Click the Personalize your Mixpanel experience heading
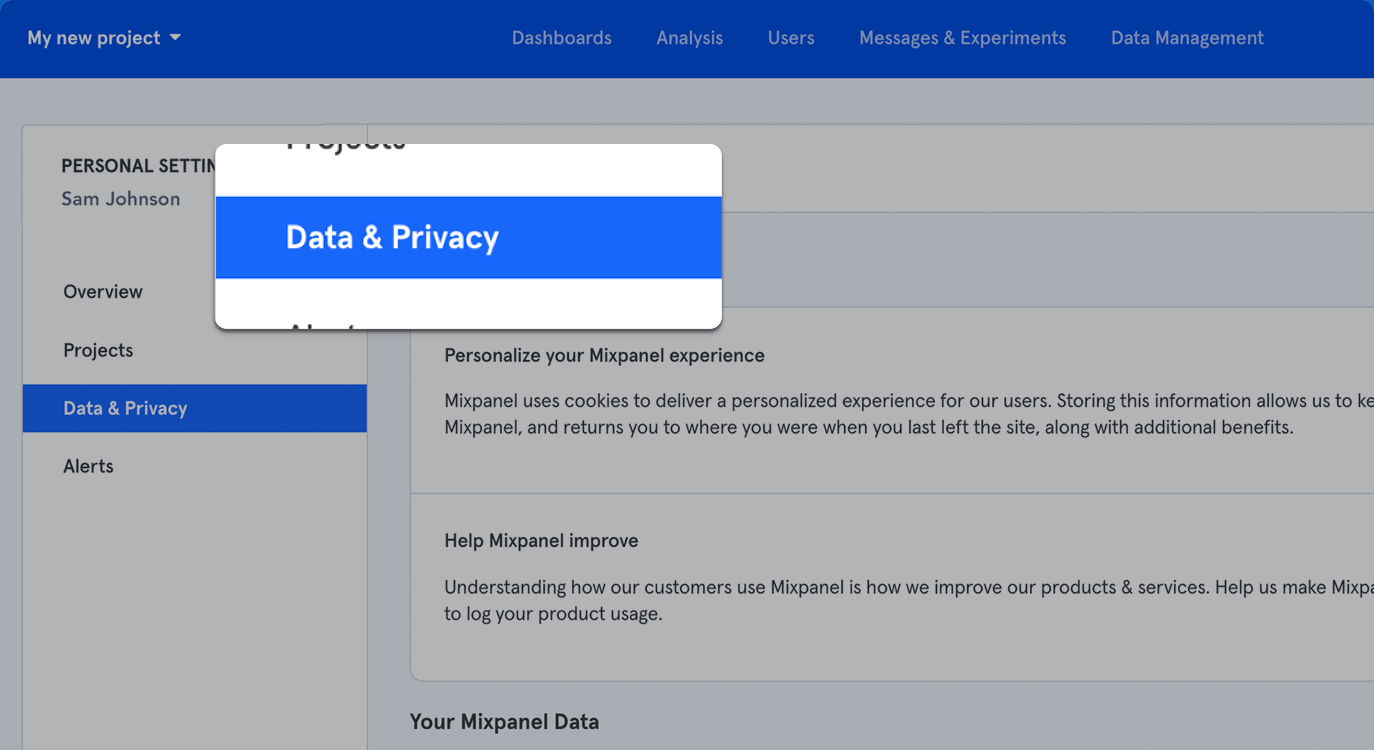Image resolution: width=1374 pixels, height=750 pixels. pos(604,356)
